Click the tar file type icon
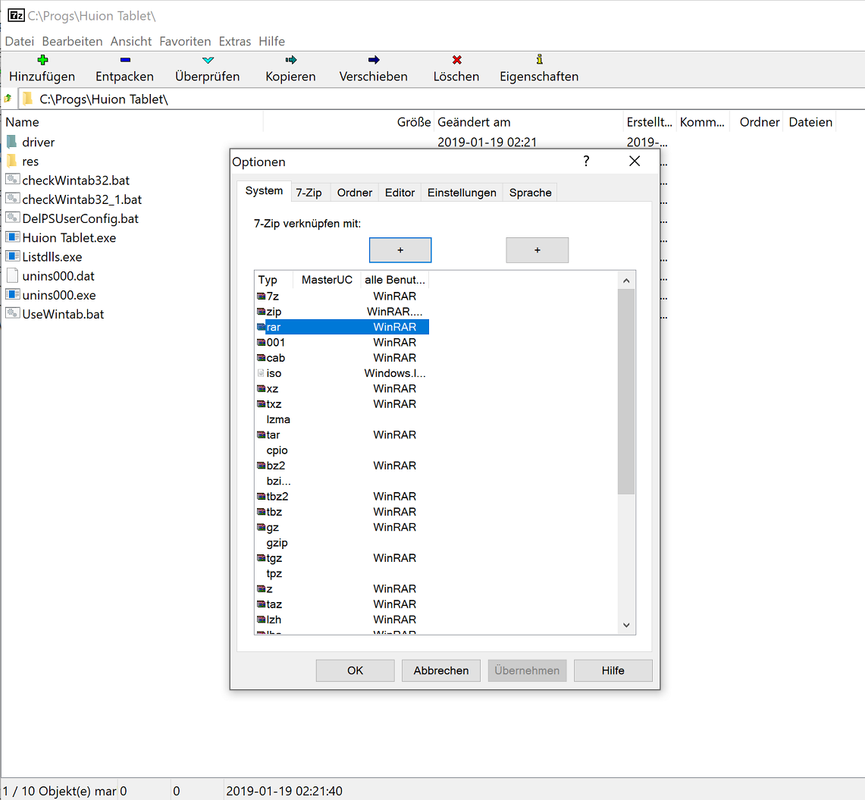The width and height of the screenshot is (865, 800). click(261, 435)
